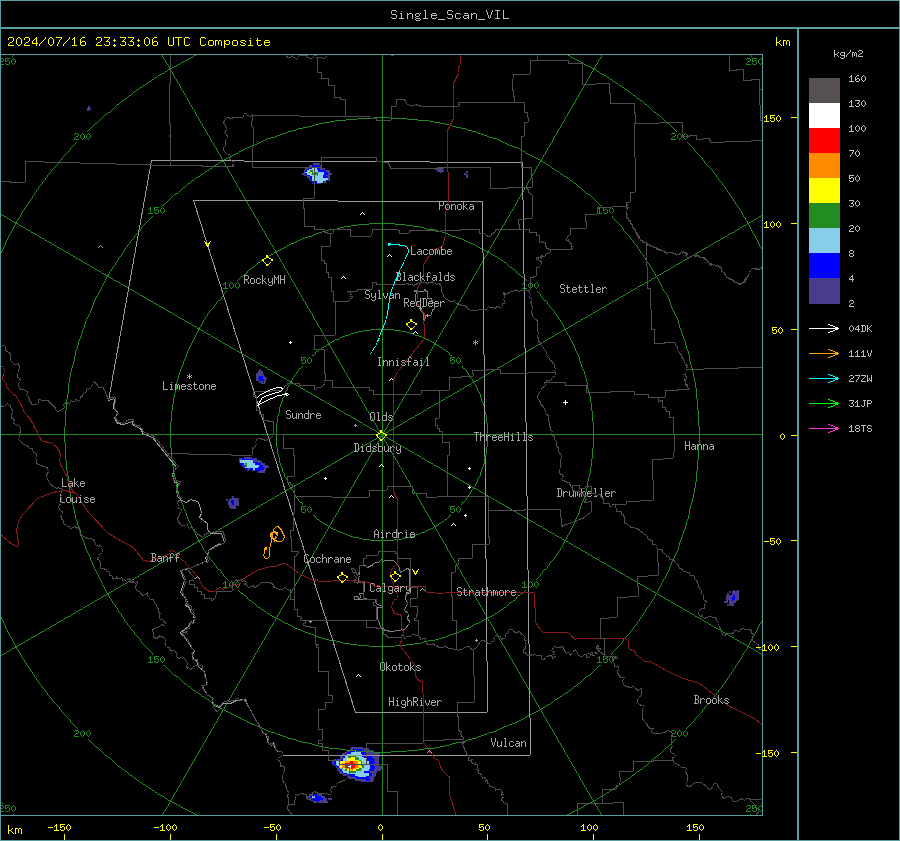Click the purple 2-4 legend swatch
This screenshot has width=900, height=841.
coord(824,290)
